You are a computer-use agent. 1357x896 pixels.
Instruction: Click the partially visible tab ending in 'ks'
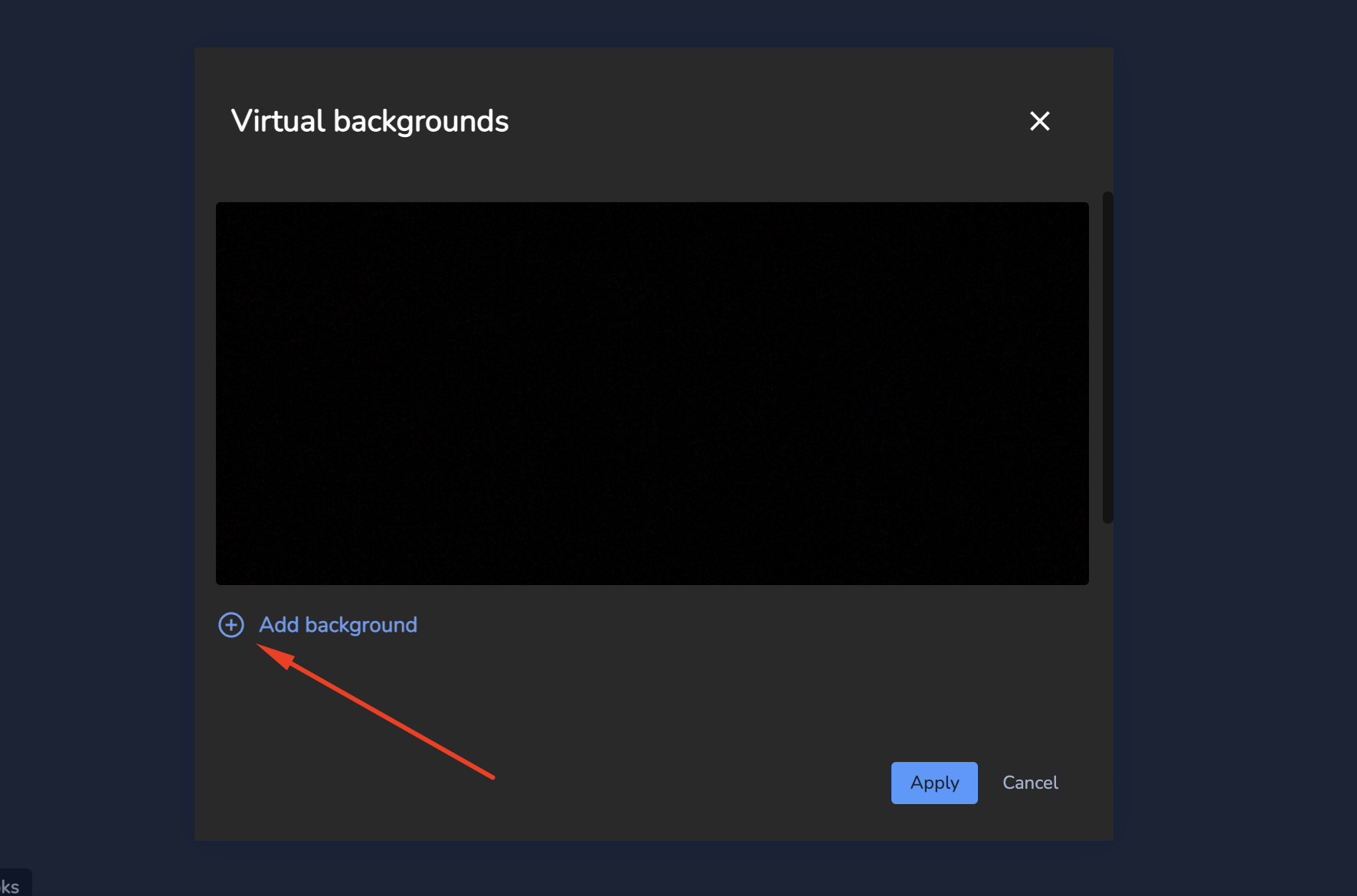pyautogui.click(x=12, y=886)
